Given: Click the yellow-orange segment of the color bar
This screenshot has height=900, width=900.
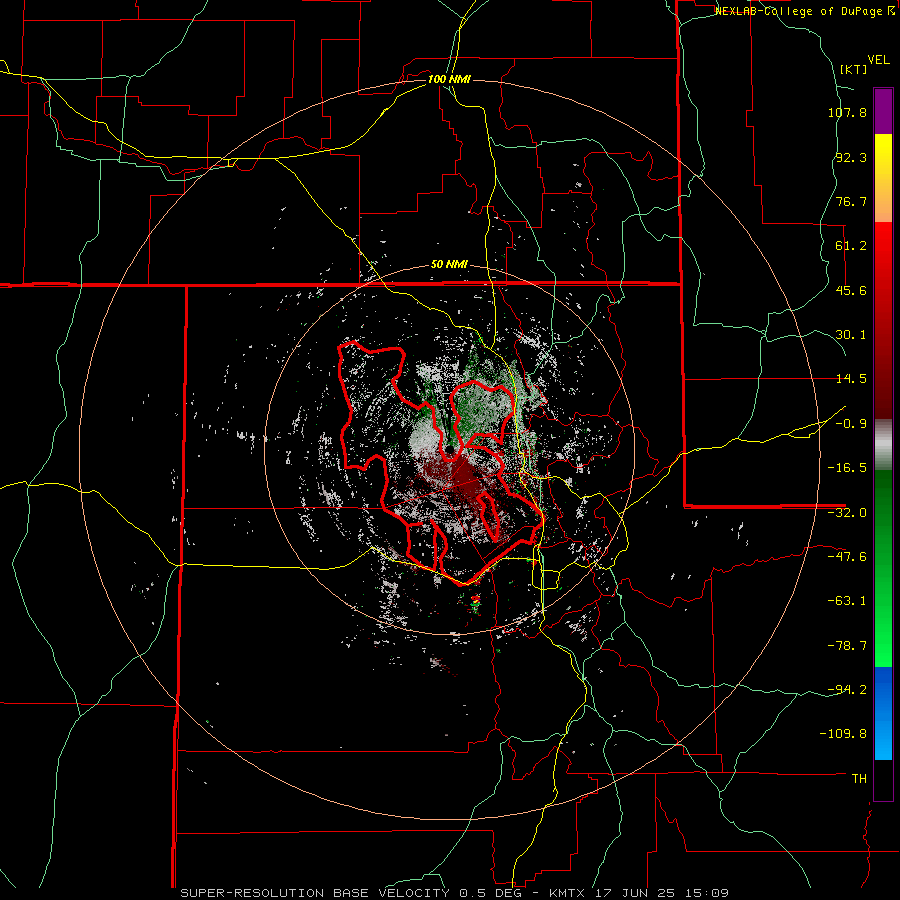Looking at the screenshot, I should pos(883,178).
